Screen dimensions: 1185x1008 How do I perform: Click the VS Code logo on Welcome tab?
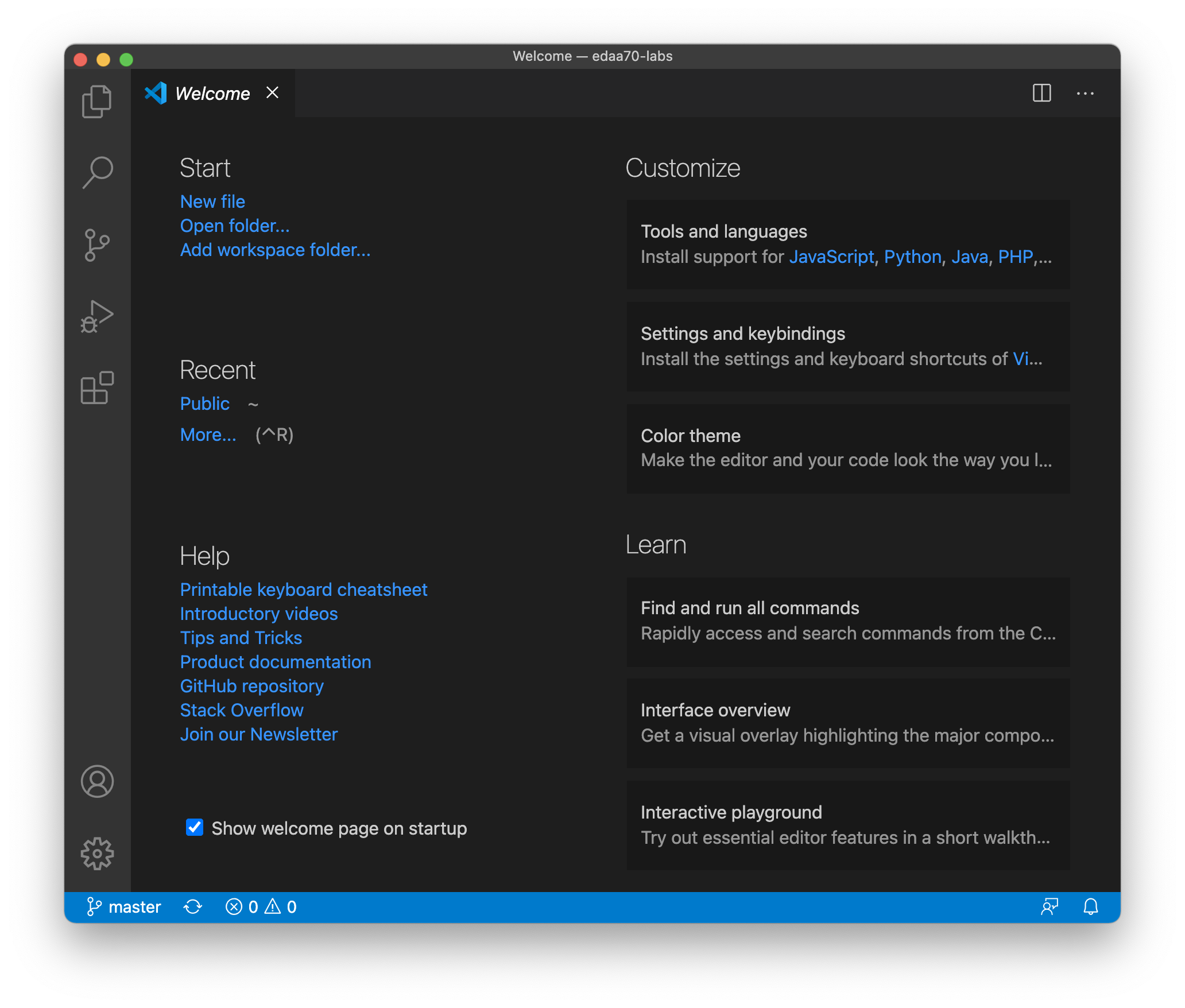pos(156,93)
